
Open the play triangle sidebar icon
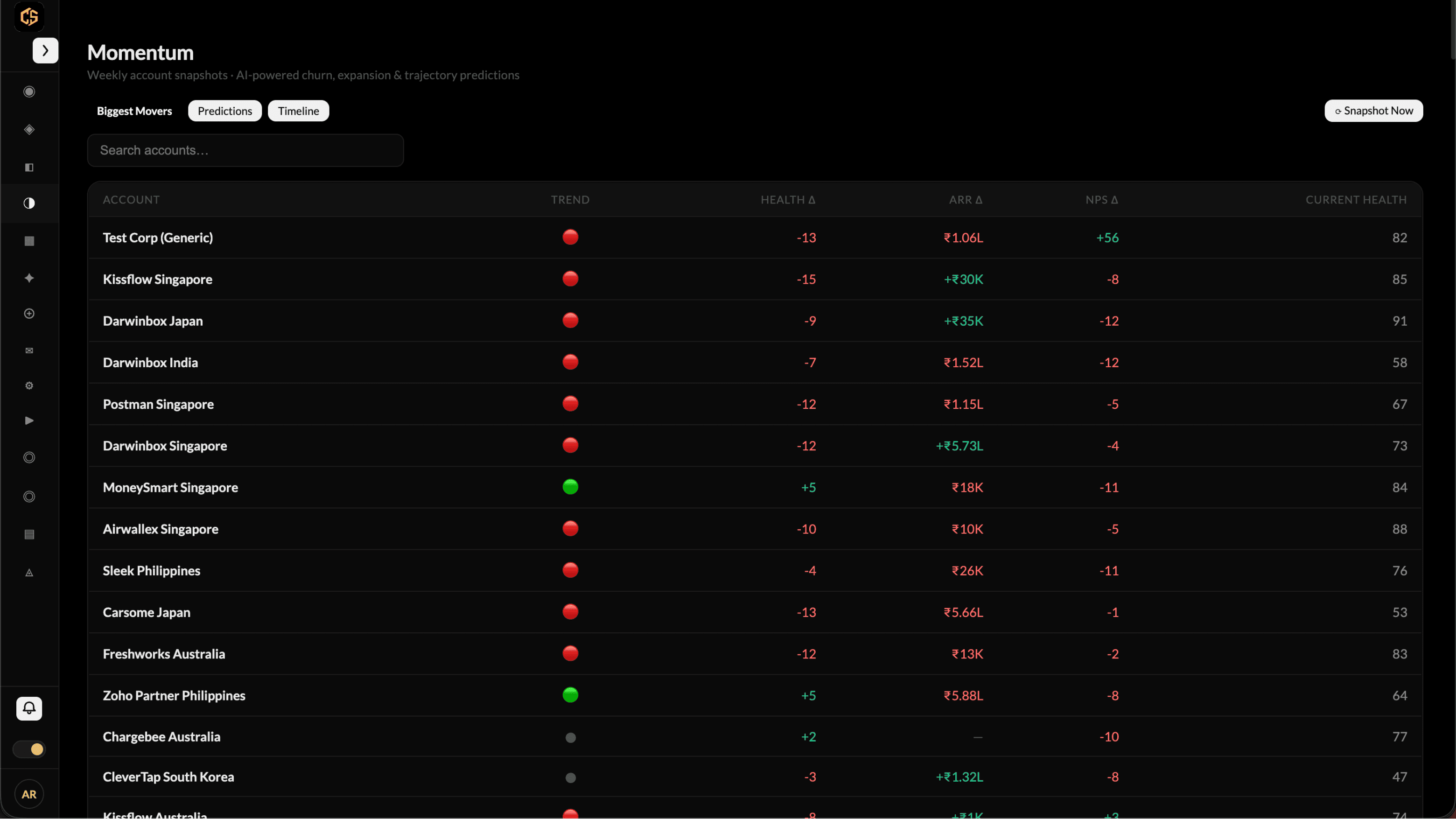pos(29,420)
